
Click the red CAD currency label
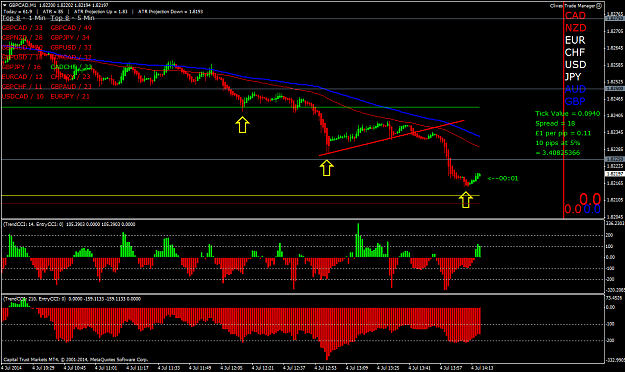[x=575, y=16]
